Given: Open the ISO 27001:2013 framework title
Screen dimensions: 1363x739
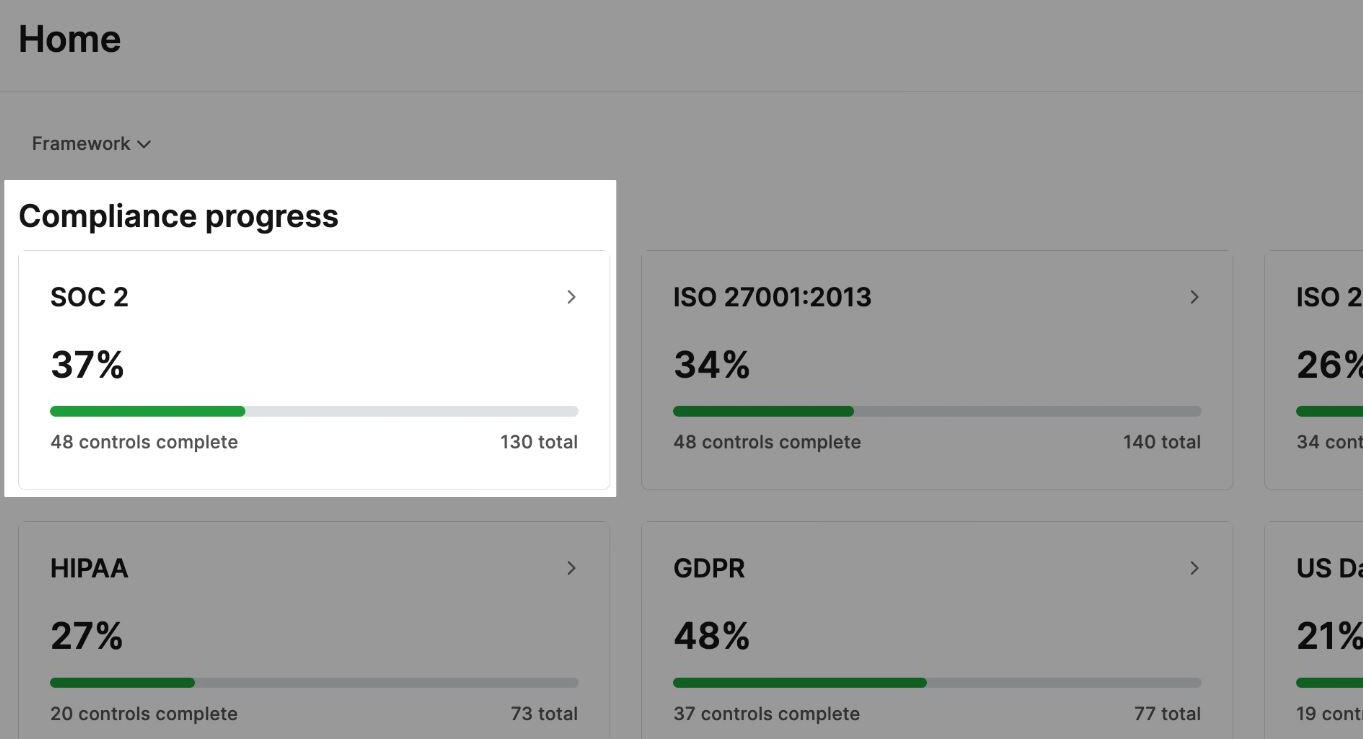Looking at the screenshot, I should pos(772,297).
